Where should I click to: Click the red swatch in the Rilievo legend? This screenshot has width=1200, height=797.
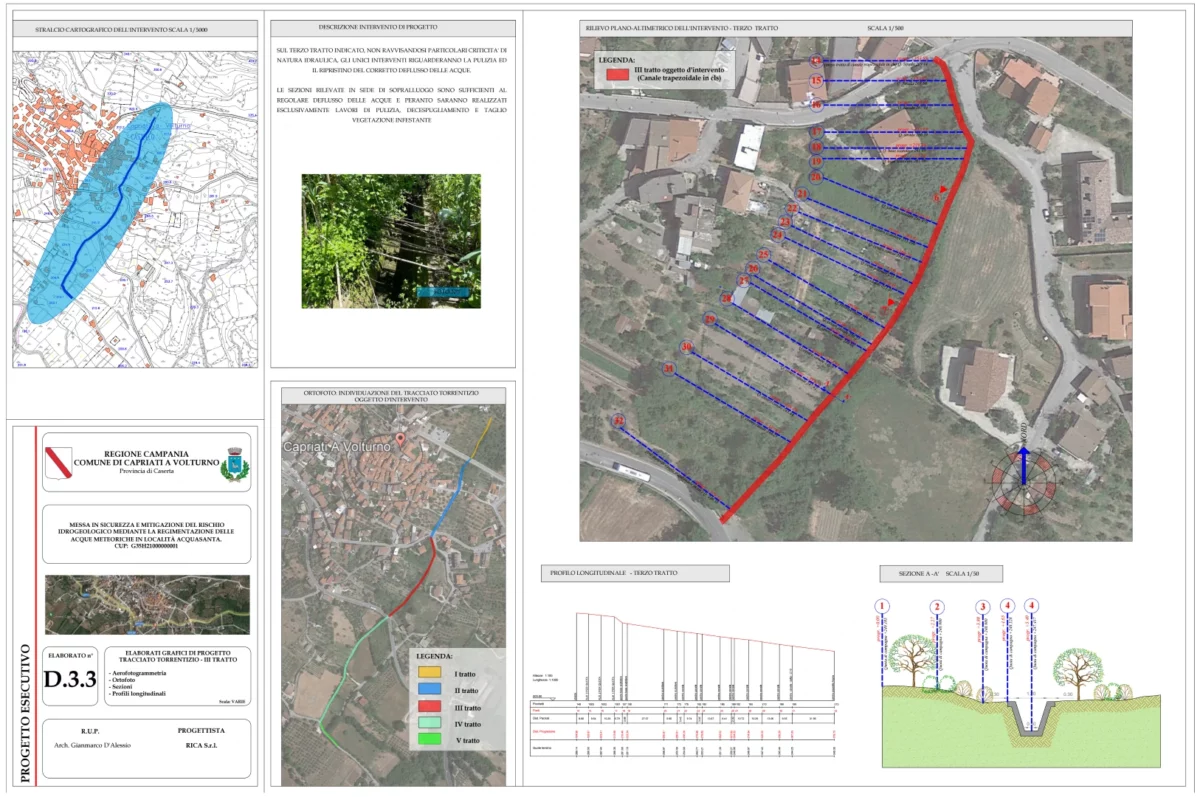point(613,75)
